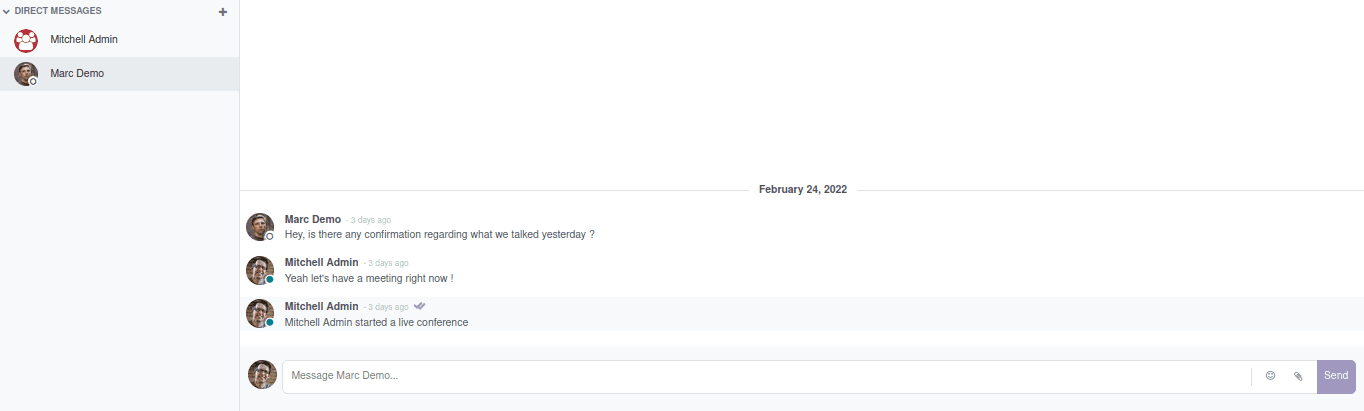Click the DIRECT MESSAGES header label

click(x=58, y=11)
